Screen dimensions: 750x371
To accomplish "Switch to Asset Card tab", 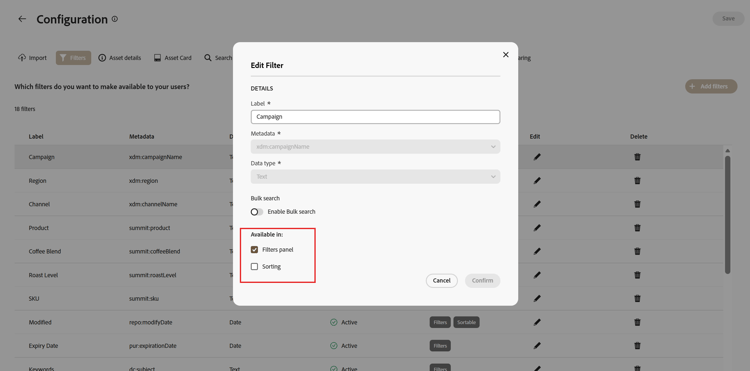I will 173,58.
